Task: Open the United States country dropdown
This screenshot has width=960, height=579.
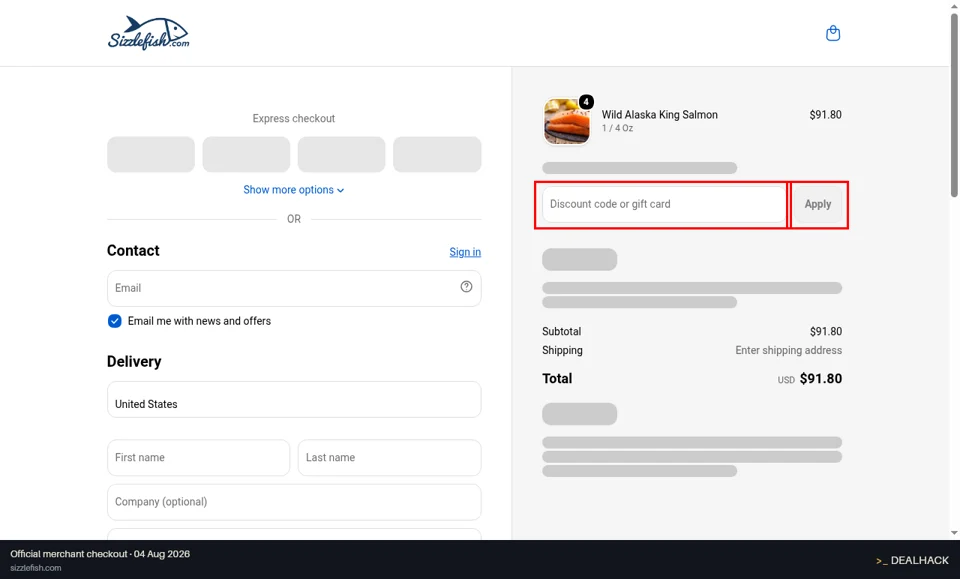Action: 294,400
